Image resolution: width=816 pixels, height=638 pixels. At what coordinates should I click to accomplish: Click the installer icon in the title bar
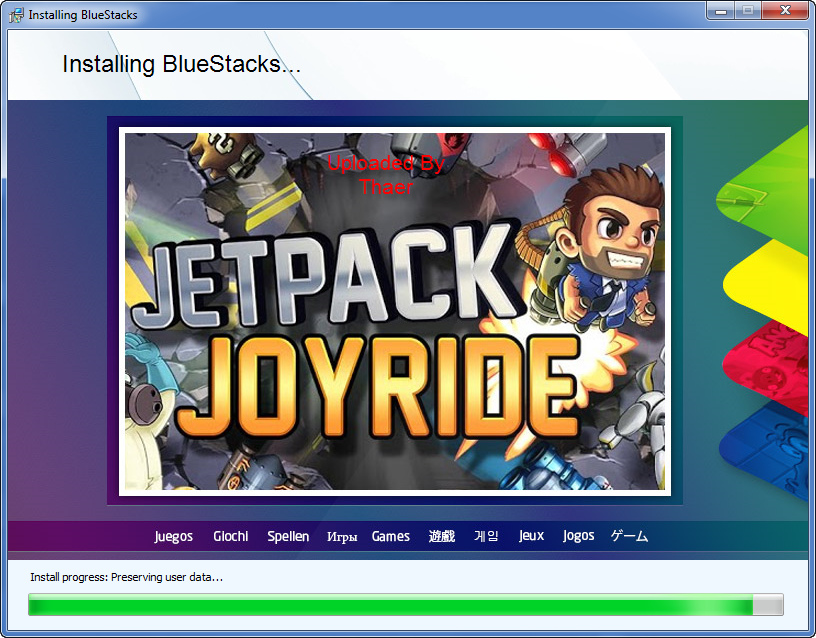[x=17, y=15]
